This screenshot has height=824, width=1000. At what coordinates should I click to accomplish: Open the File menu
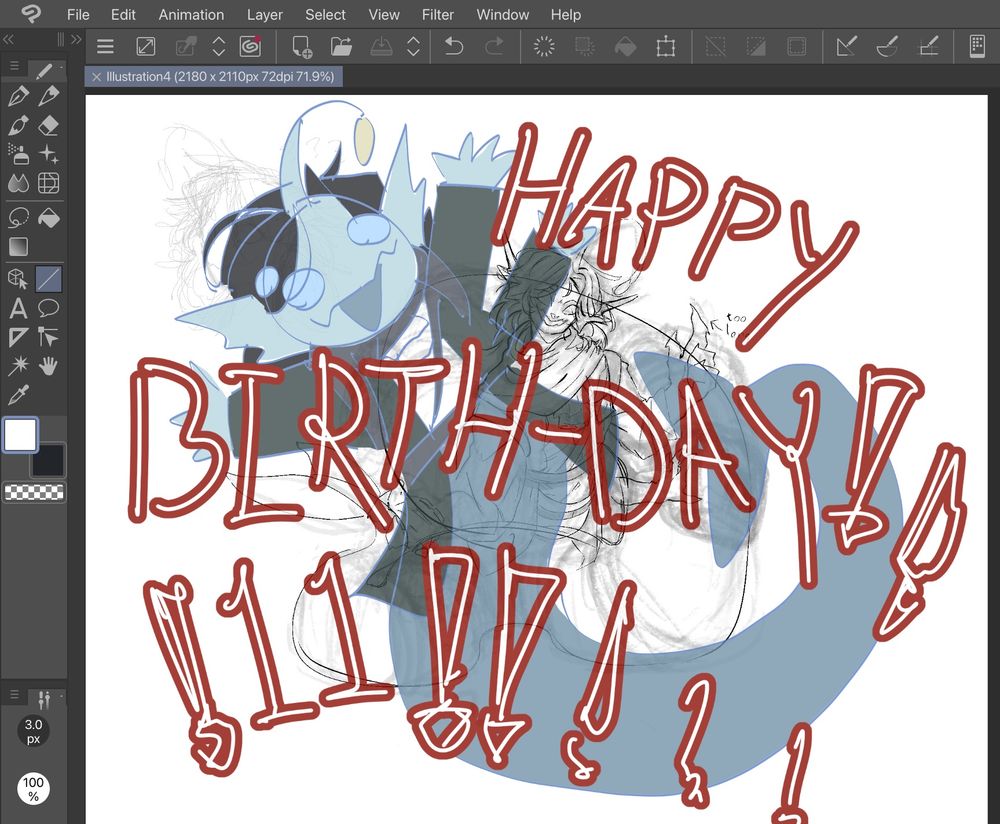[x=78, y=15]
